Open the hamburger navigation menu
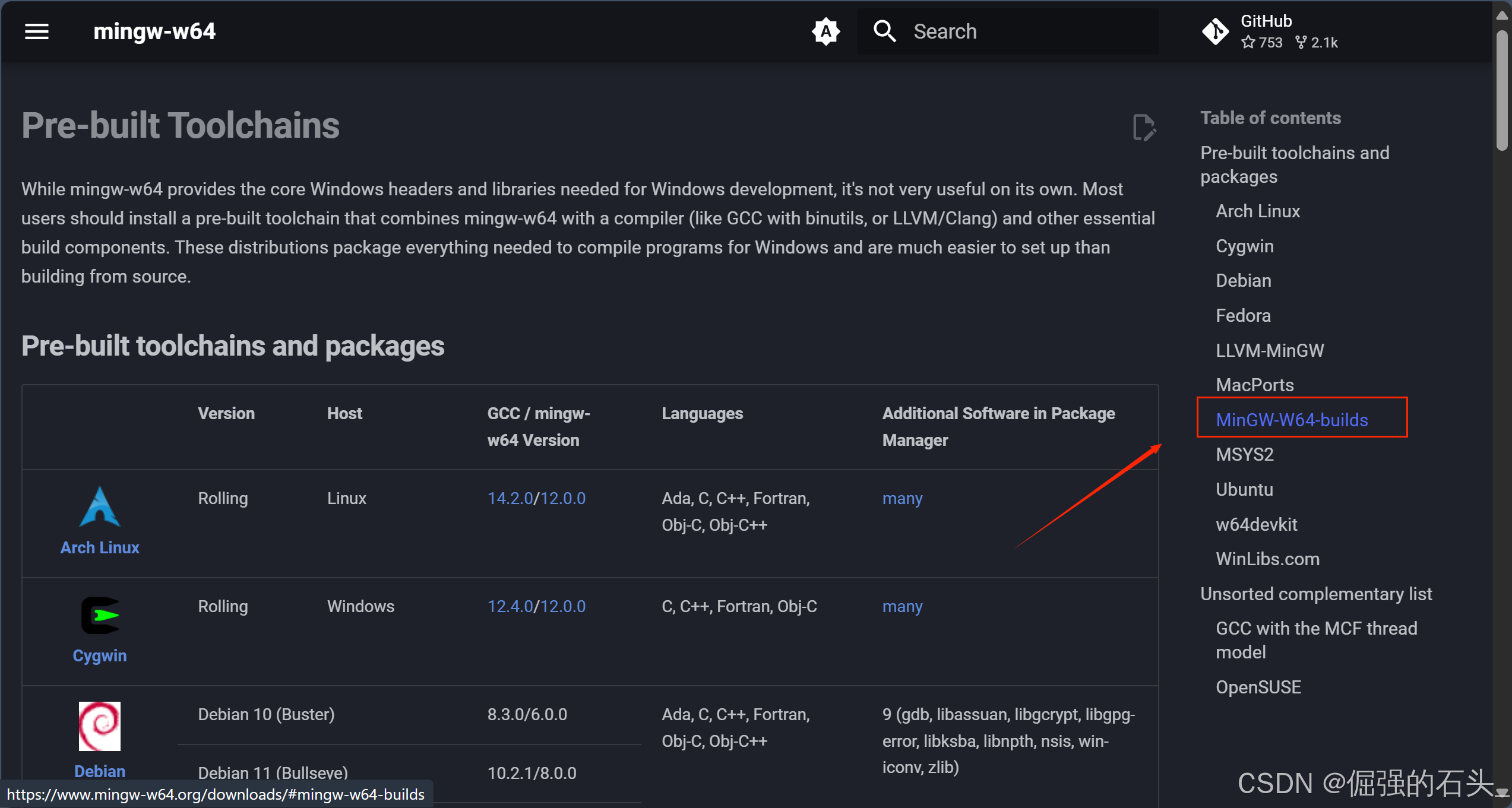 point(36,31)
